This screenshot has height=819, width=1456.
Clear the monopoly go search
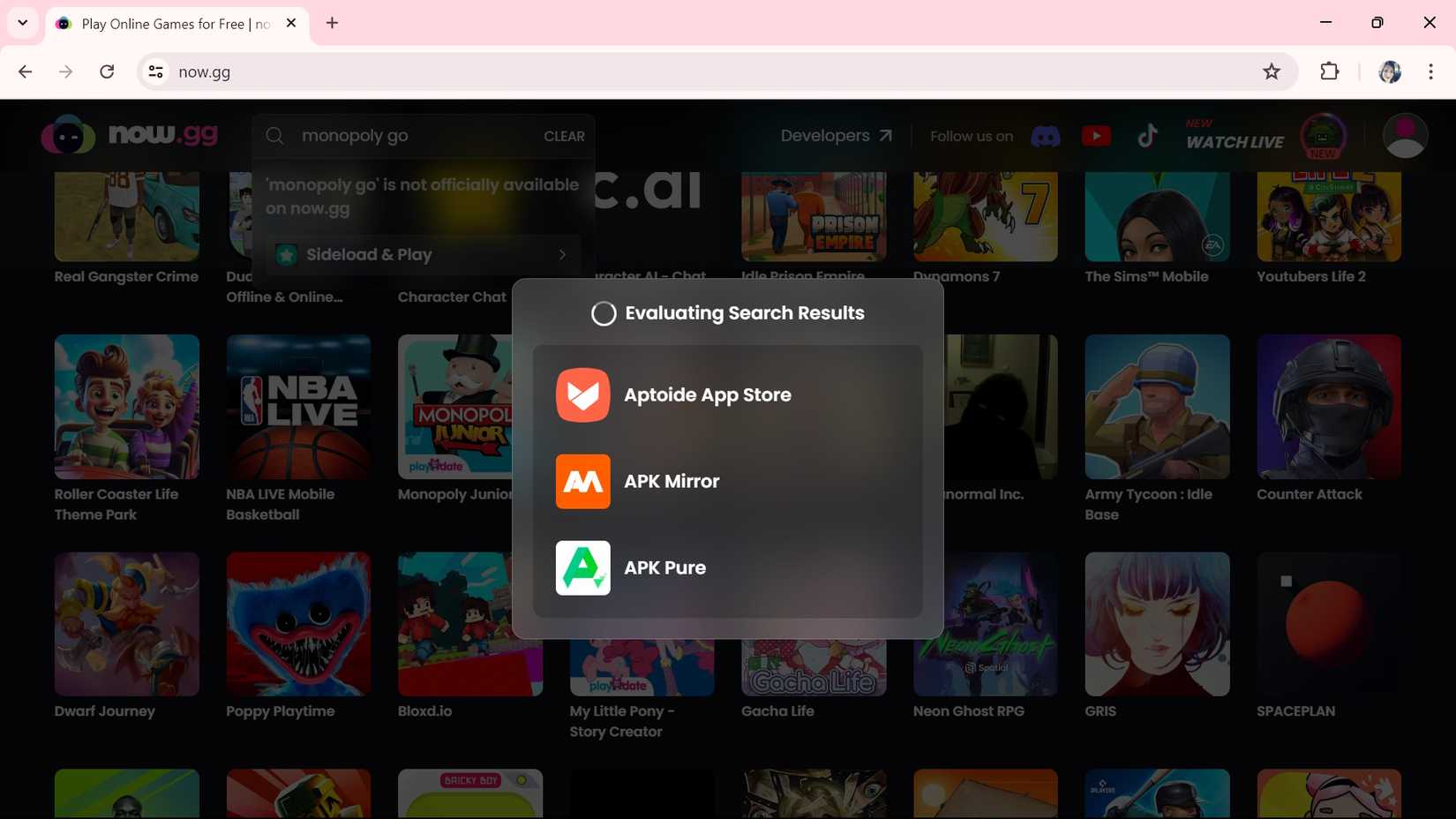[x=564, y=137]
